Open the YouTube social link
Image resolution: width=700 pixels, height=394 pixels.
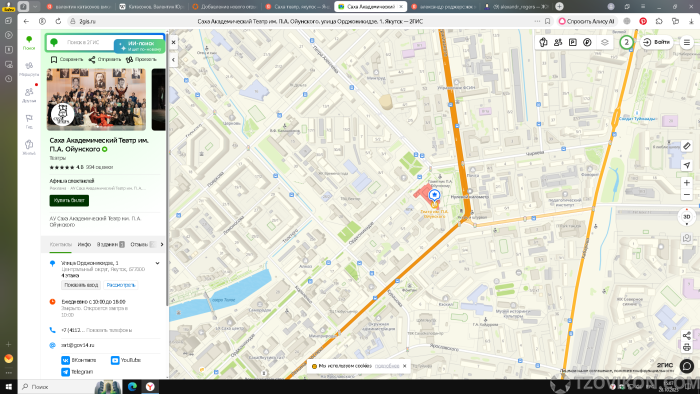click(x=126, y=360)
